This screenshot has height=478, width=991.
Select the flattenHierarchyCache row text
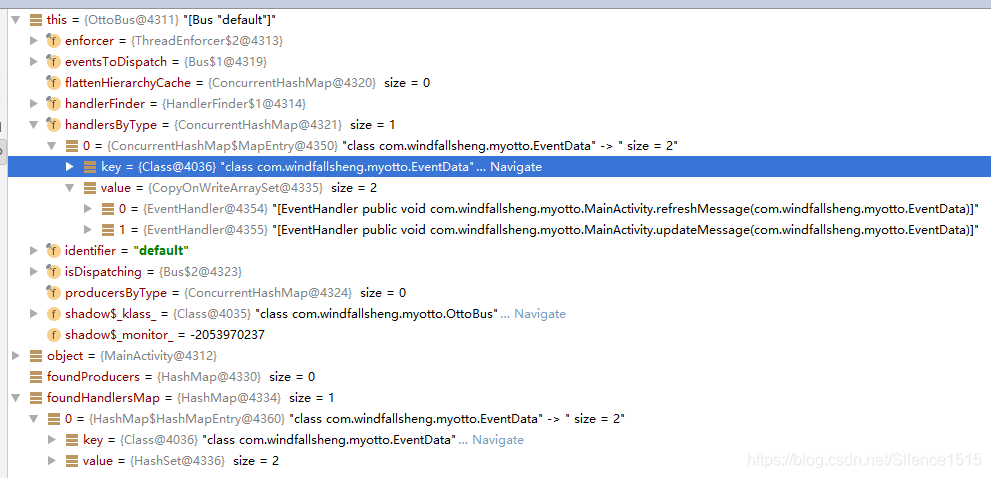click(248, 83)
